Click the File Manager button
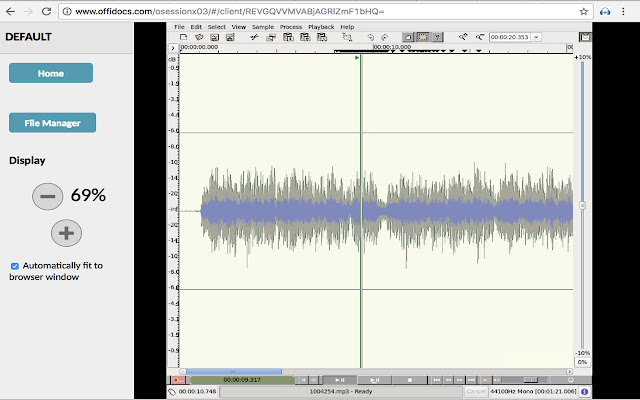Screen dimensions: 640x400 click(x=51, y=123)
